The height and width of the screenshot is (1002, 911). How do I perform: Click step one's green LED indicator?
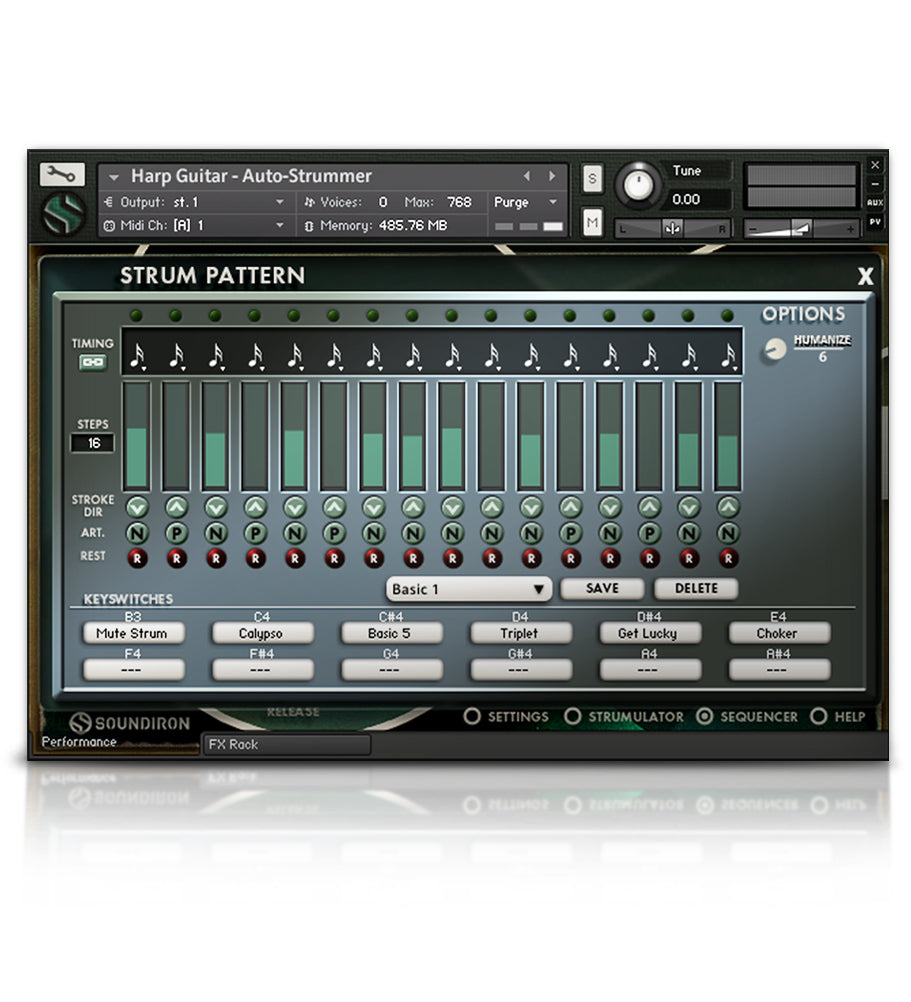[x=136, y=316]
